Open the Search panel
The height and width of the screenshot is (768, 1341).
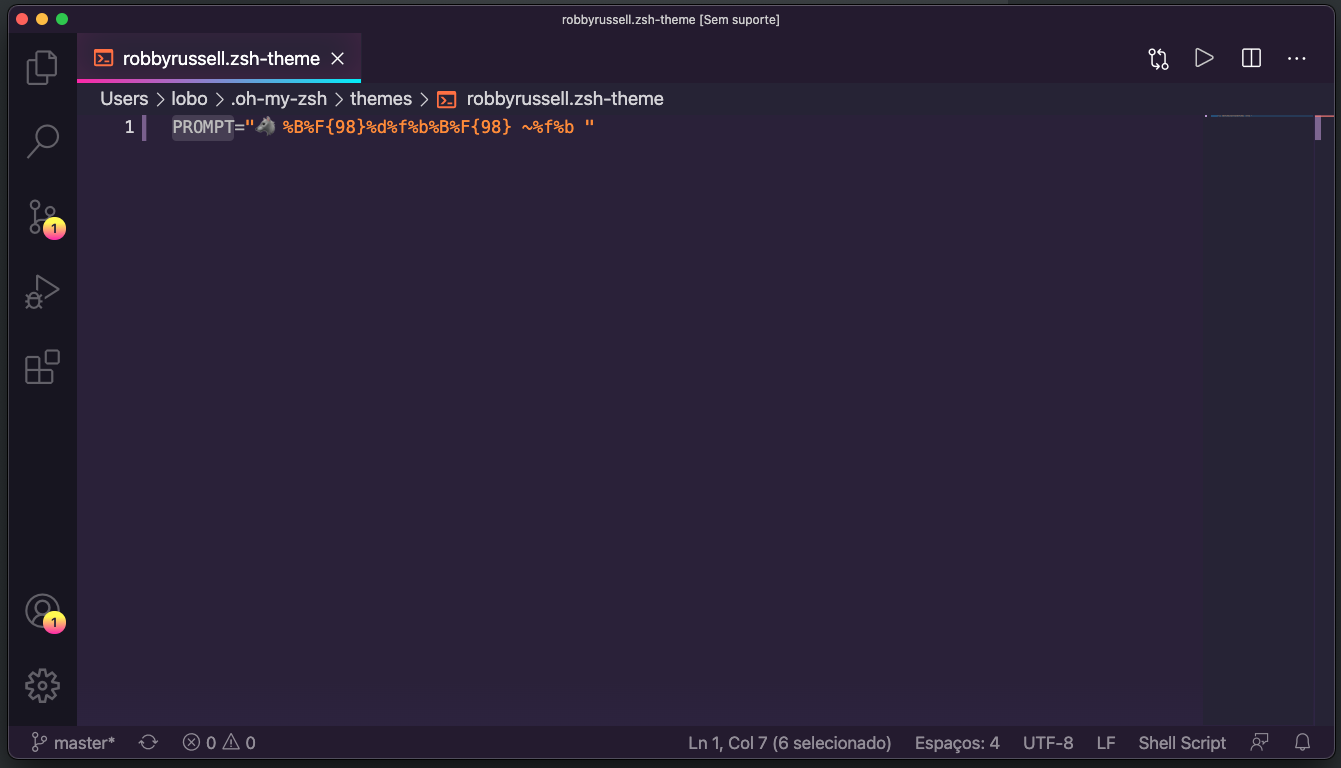click(42, 141)
